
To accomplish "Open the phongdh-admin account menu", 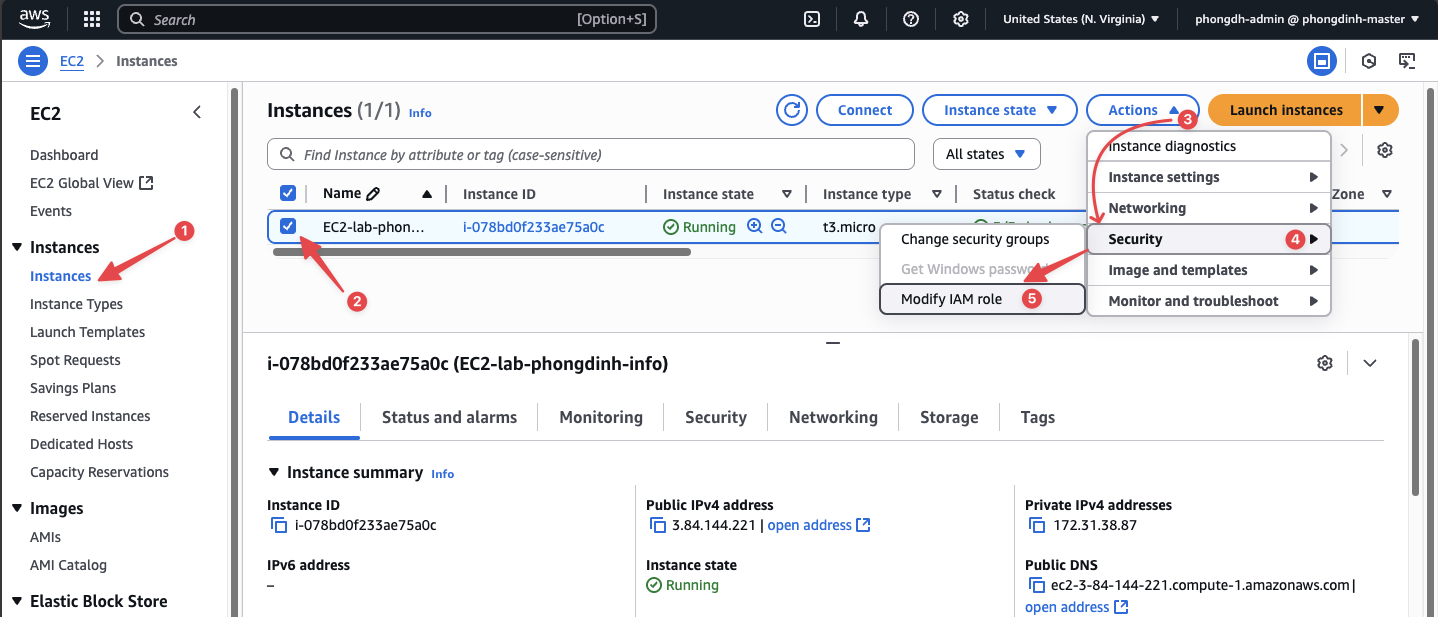I will pos(1307,19).
